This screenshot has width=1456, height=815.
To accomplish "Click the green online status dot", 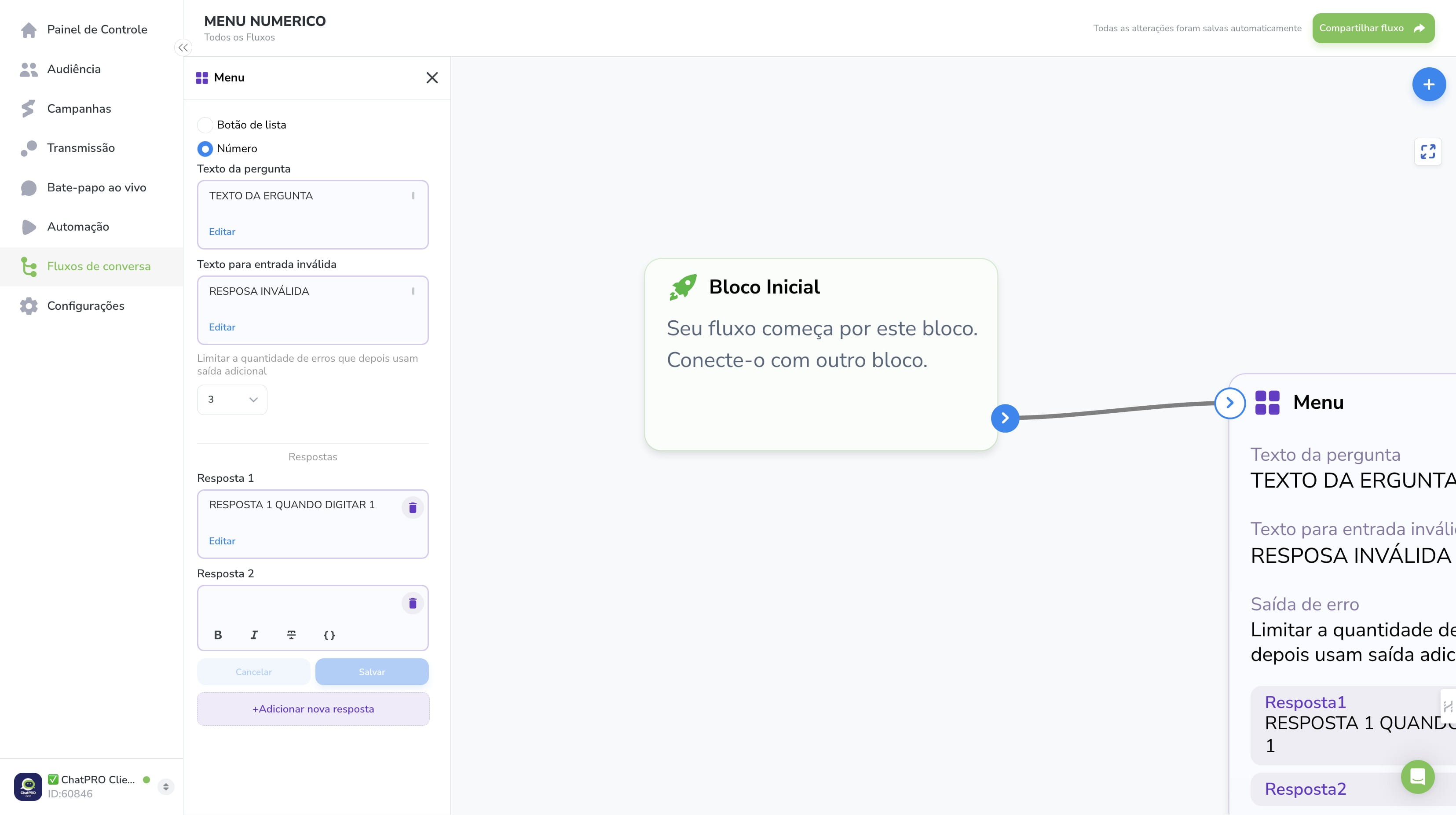I will pos(146,780).
